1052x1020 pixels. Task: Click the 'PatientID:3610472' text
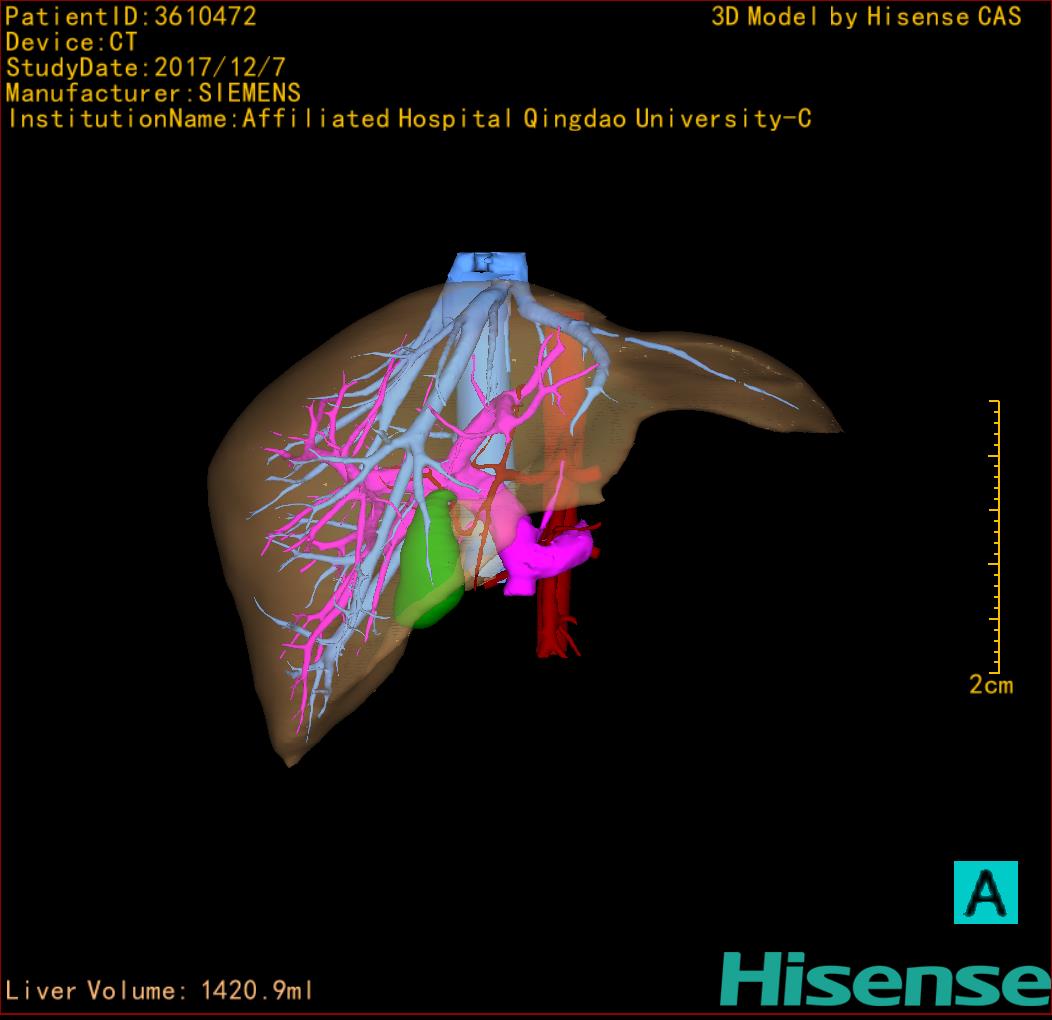[131, 17]
